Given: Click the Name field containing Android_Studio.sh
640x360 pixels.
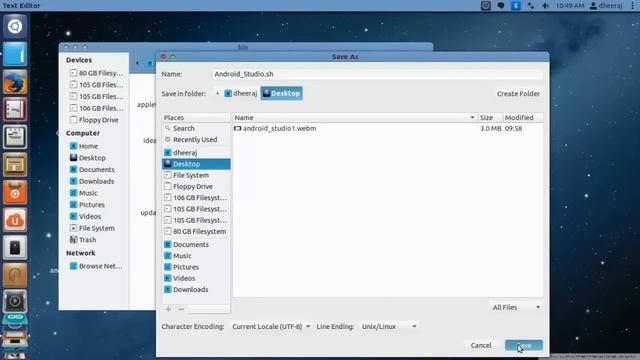Looking at the screenshot, I should click(x=378, y=74).
